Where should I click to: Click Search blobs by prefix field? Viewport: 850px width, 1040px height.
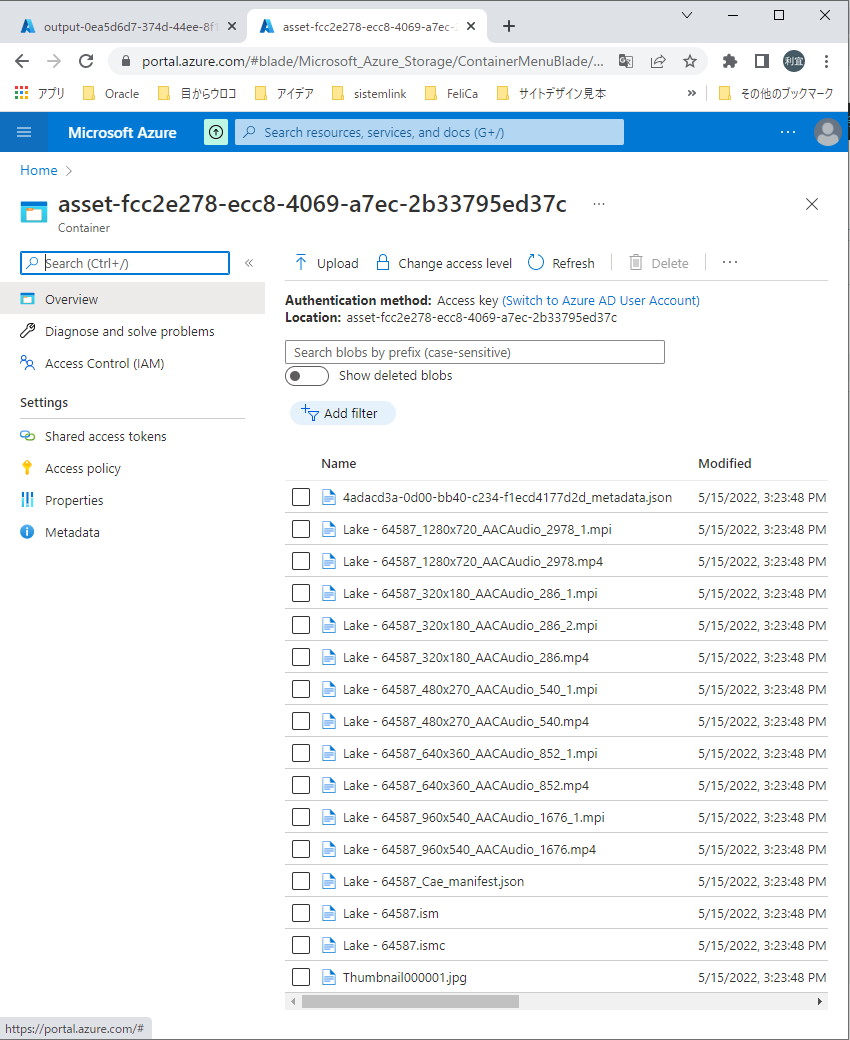click(x=475, y=352)
